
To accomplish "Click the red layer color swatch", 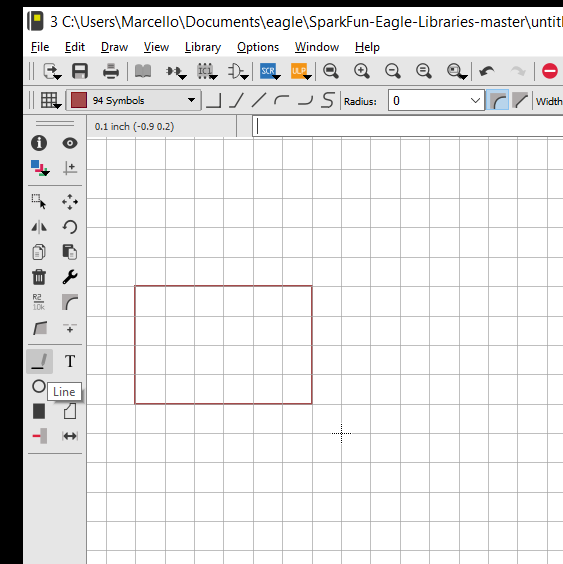I will coord(79,100).
